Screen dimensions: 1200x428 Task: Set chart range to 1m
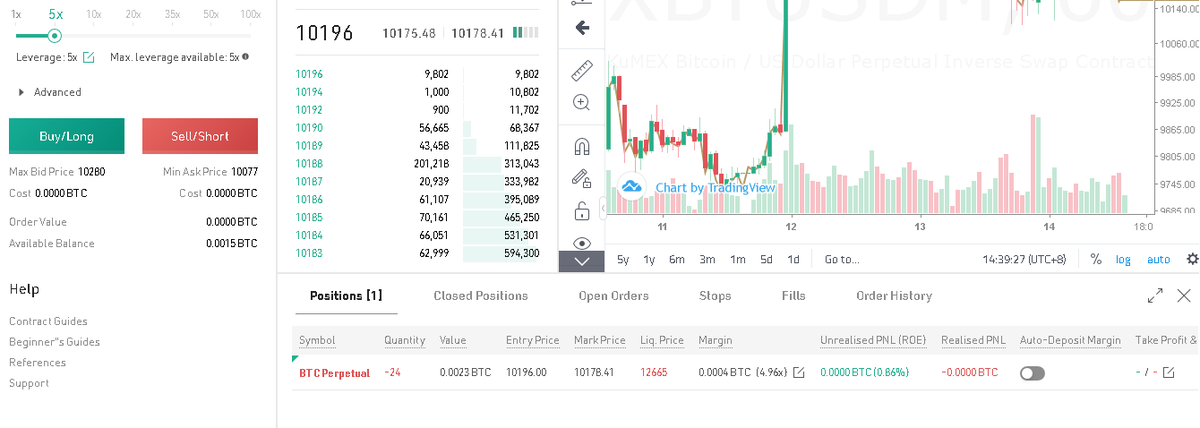tap(738, 259)
